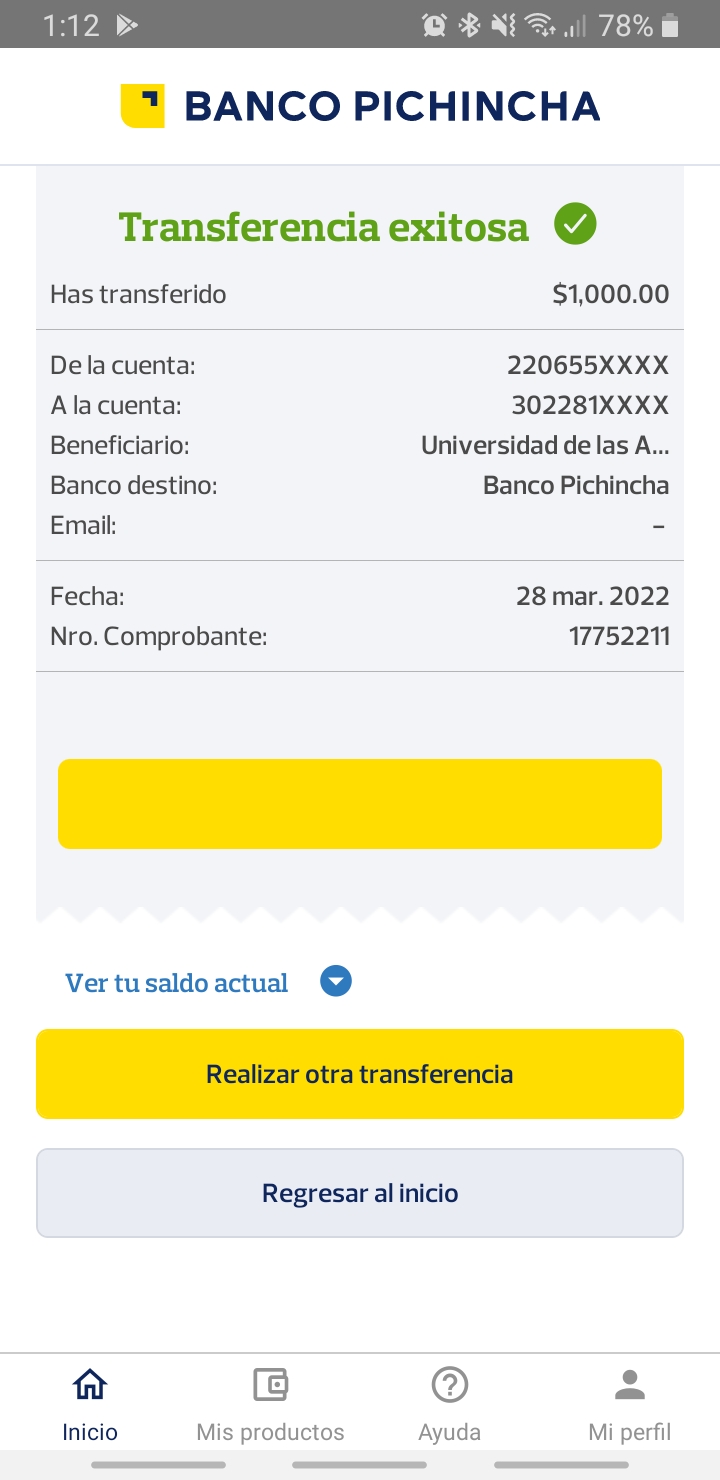Tap the Bluetooth status icon
720x1480 pixels.
pos(469,26)
